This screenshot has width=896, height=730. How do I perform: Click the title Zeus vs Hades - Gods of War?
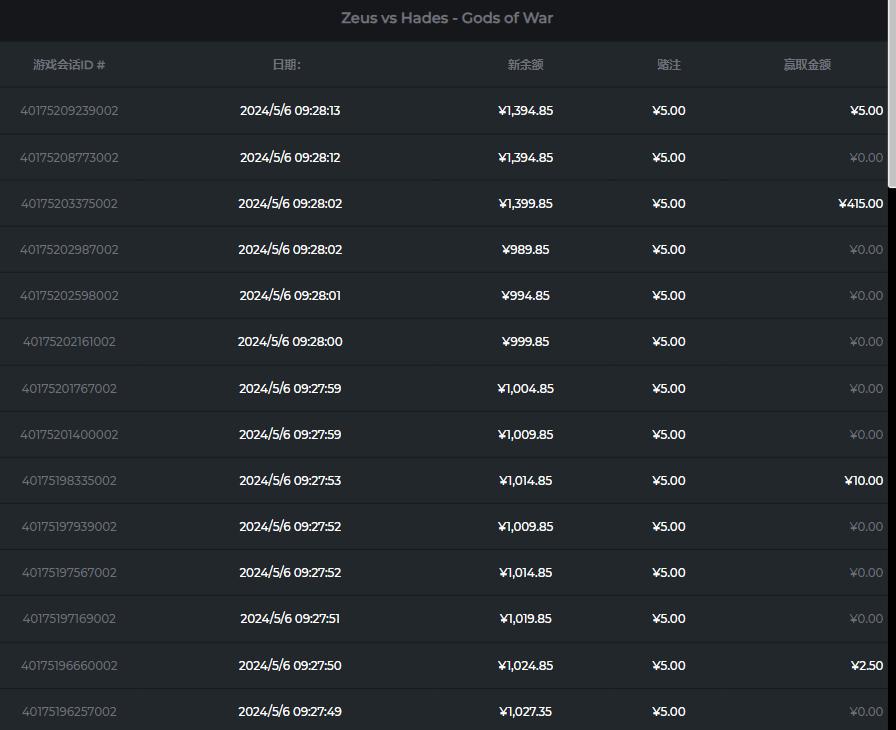(x=447, y=18)
